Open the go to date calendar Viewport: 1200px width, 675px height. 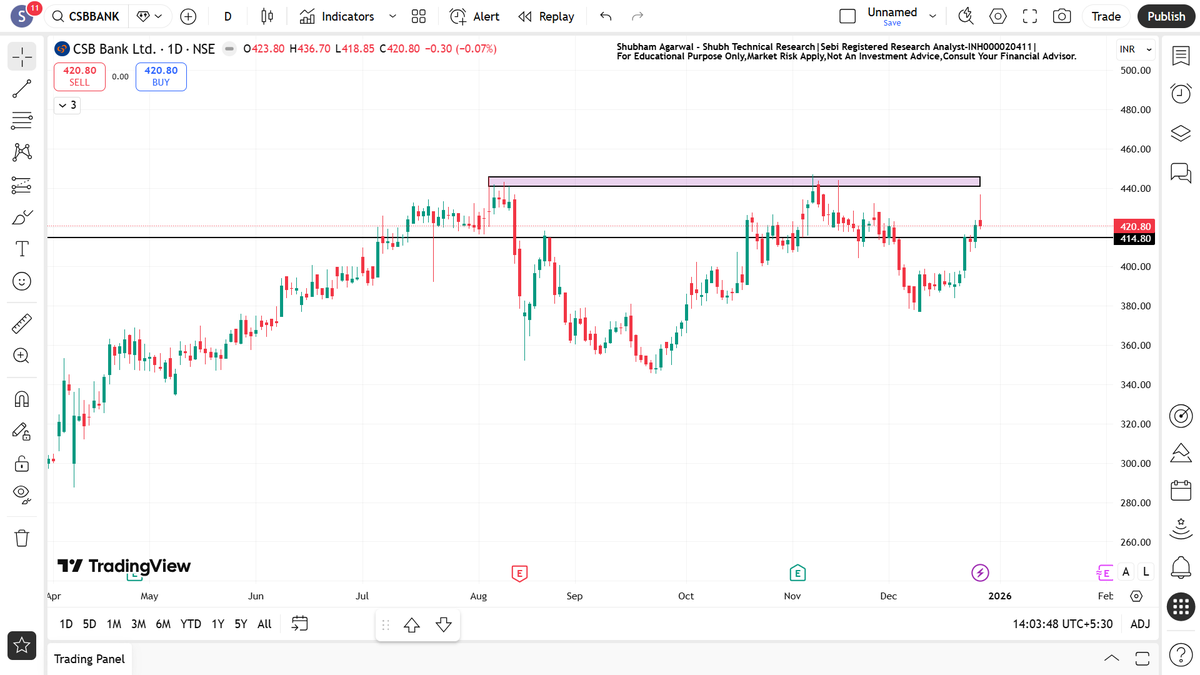click(299, 624)
